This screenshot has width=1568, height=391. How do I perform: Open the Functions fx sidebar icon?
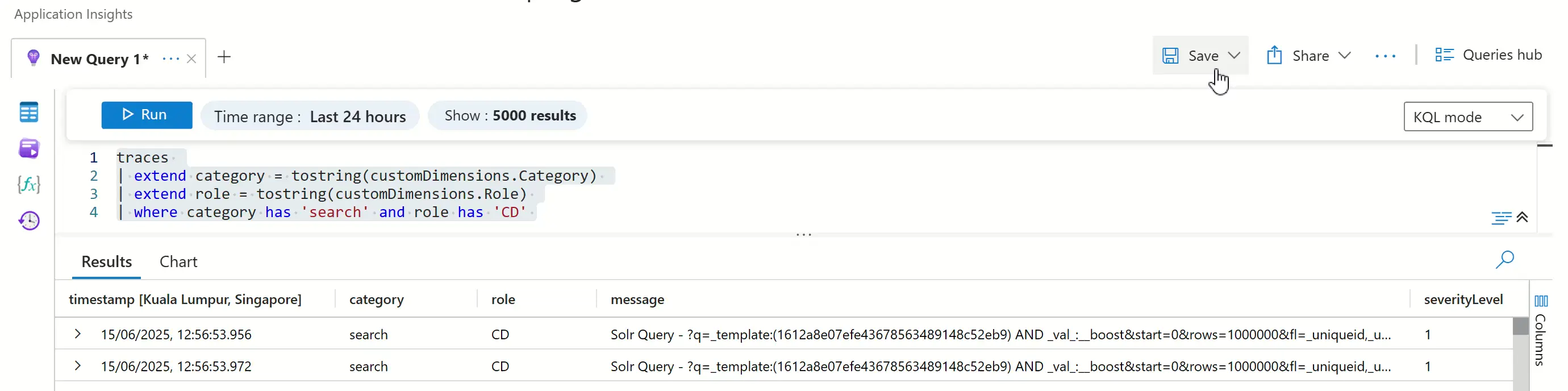28,184
